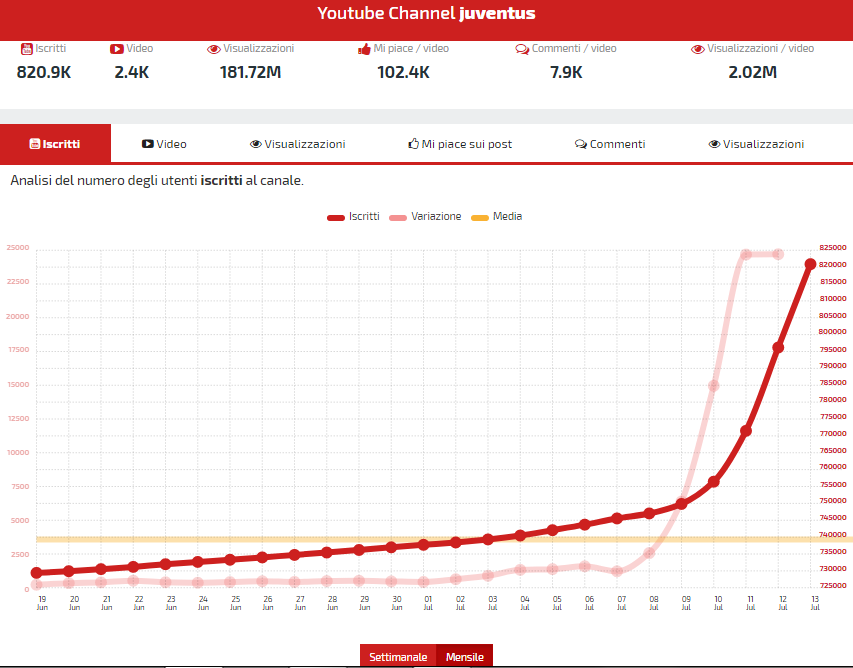Screen dimensions: 853x668
Task: Toggle the orange Media legend swatch
Action: (480, 218)
